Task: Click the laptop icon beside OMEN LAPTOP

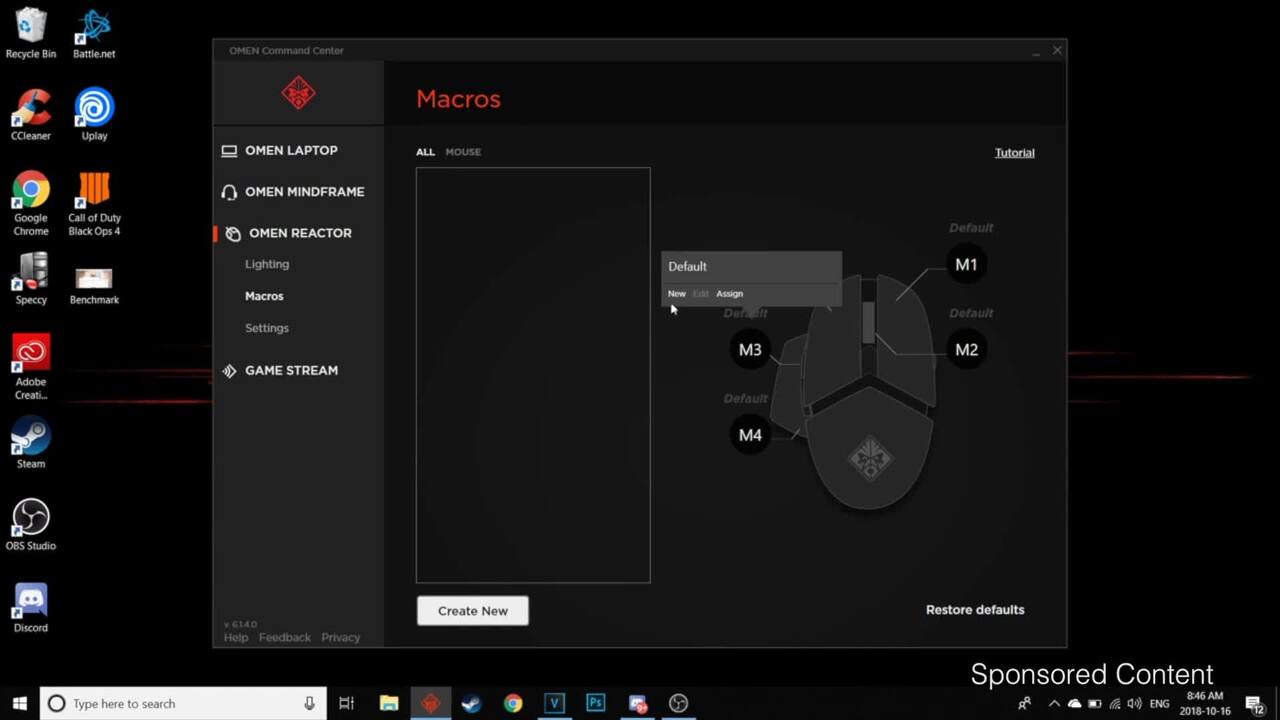Action: coord(229,151)
